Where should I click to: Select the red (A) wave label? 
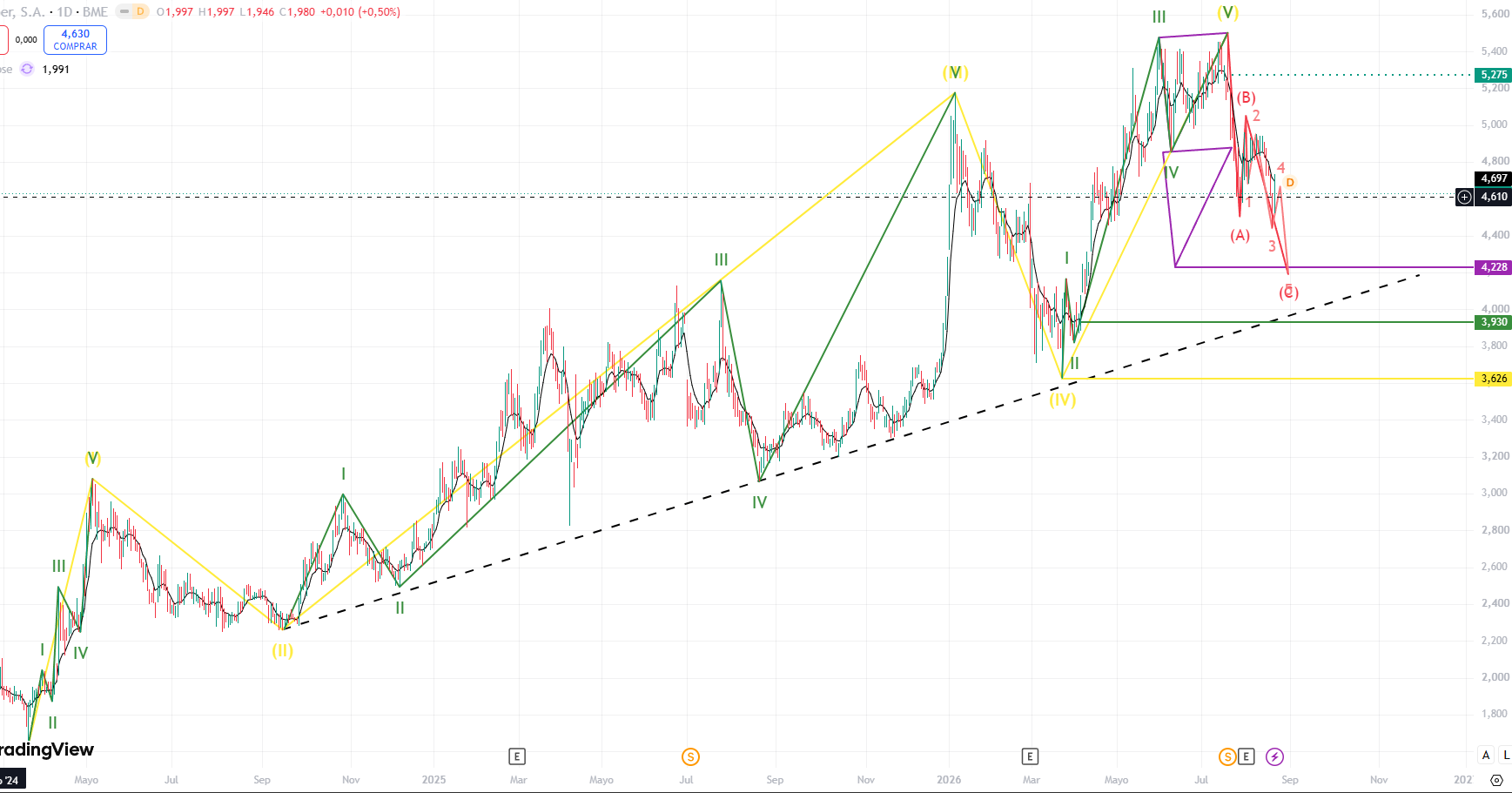coord(1240,235)
